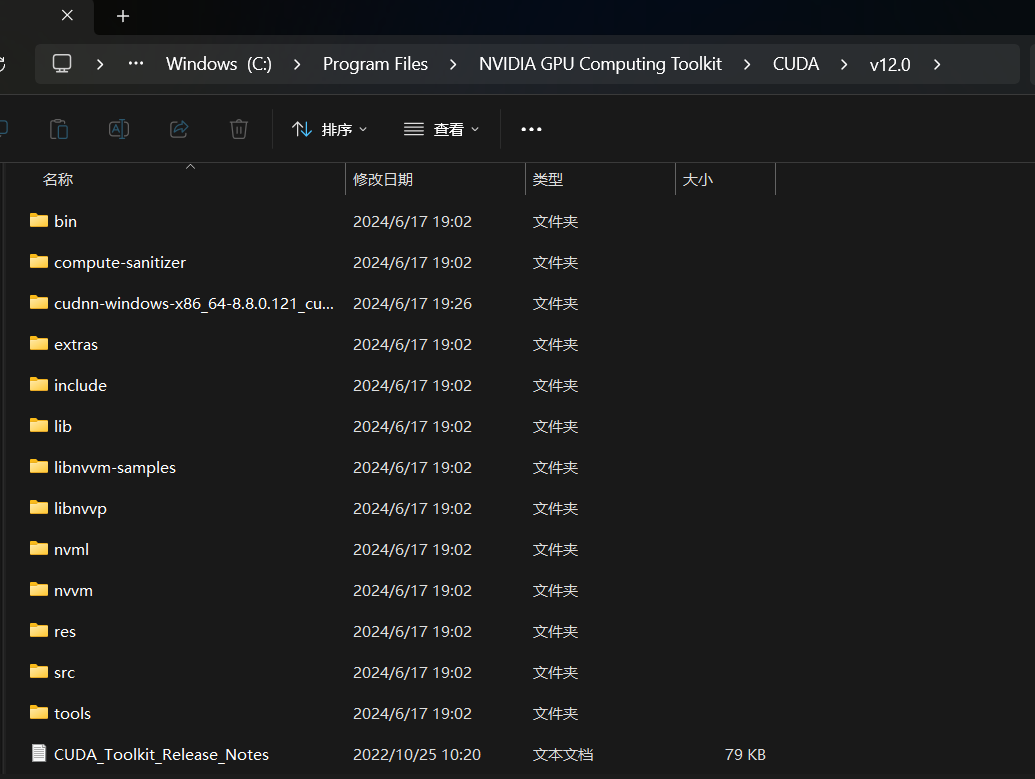Open the toolbar more options ellipsis
Image resolution: width=1035 pixels, height=779 pixels.
(531, 129)
